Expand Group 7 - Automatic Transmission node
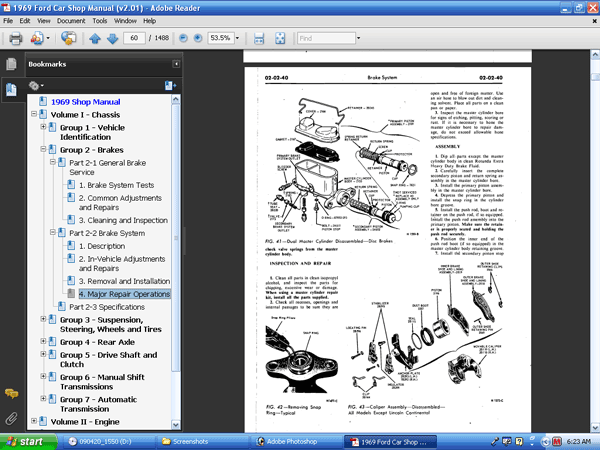This screenshot has width=600, height=450. 43,398
